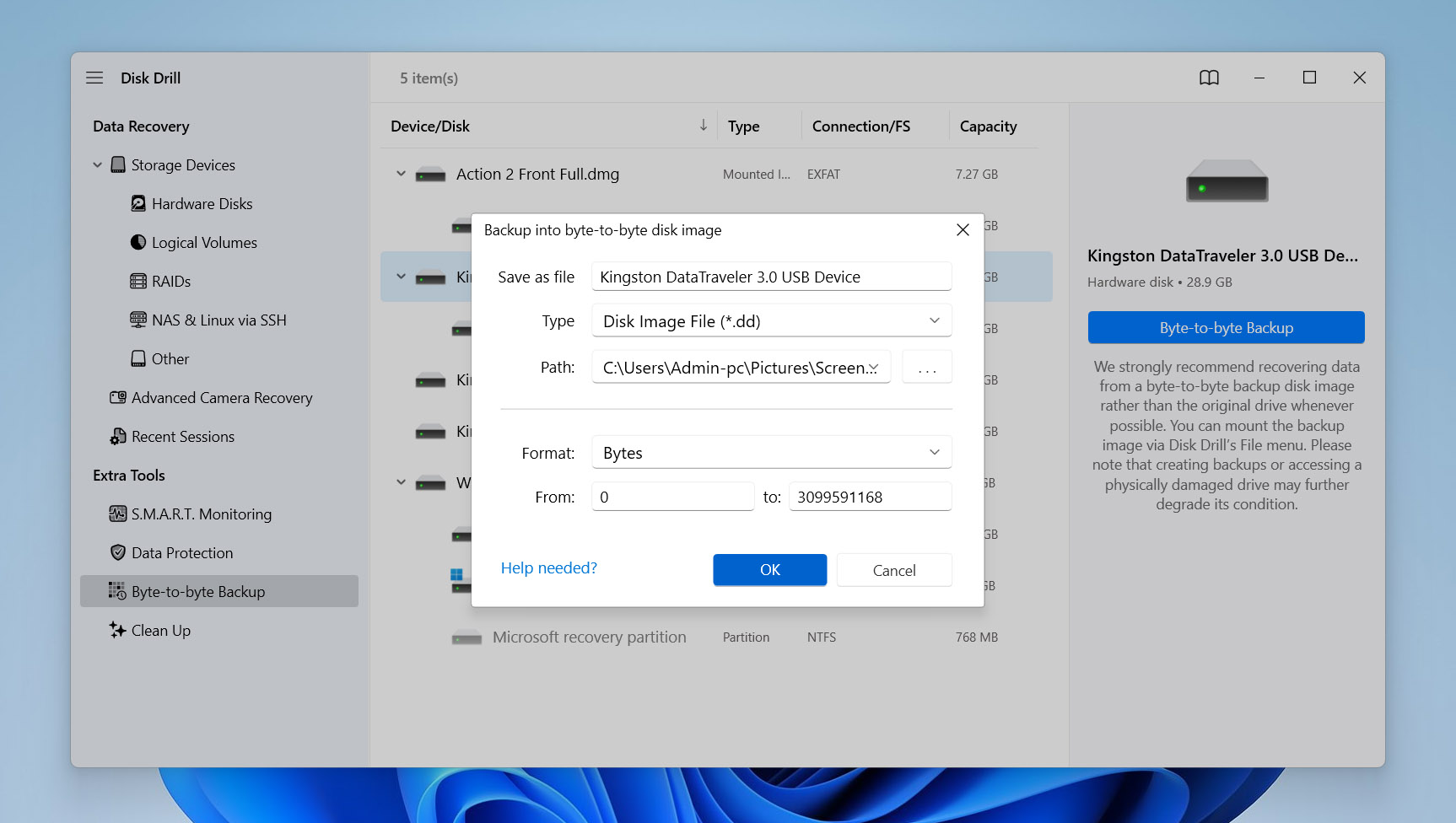Collapse the Storage Devices tree
The width and height of the screenshot is (1456, 823).
click(x=97, y=165)
